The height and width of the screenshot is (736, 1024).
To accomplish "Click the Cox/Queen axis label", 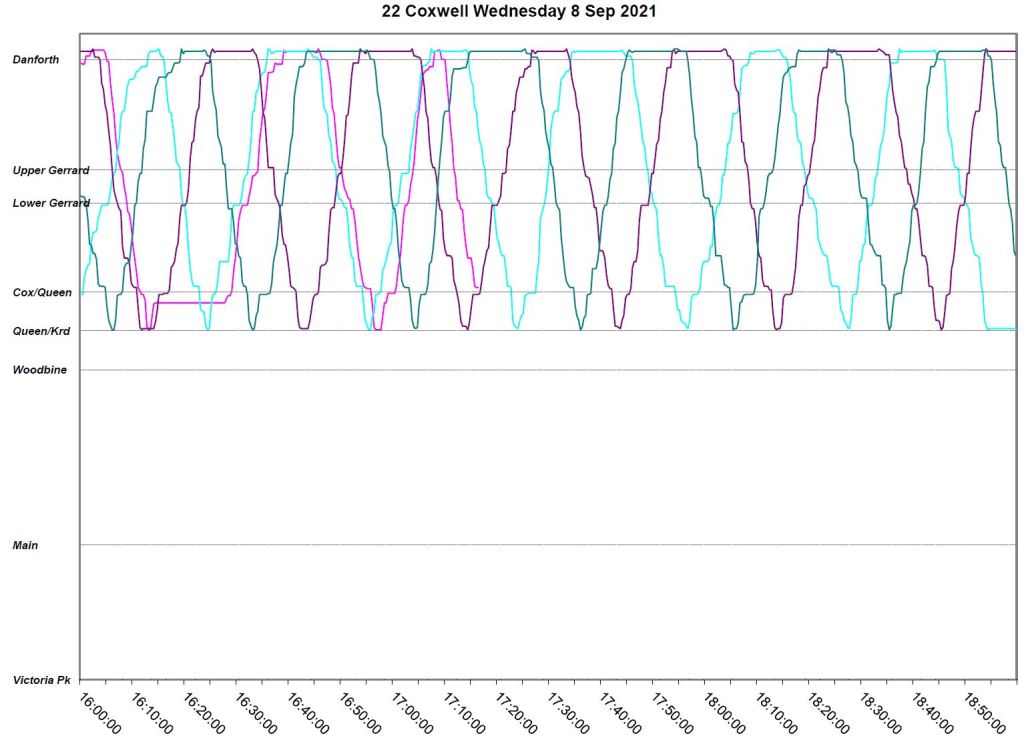I will 42,292.
